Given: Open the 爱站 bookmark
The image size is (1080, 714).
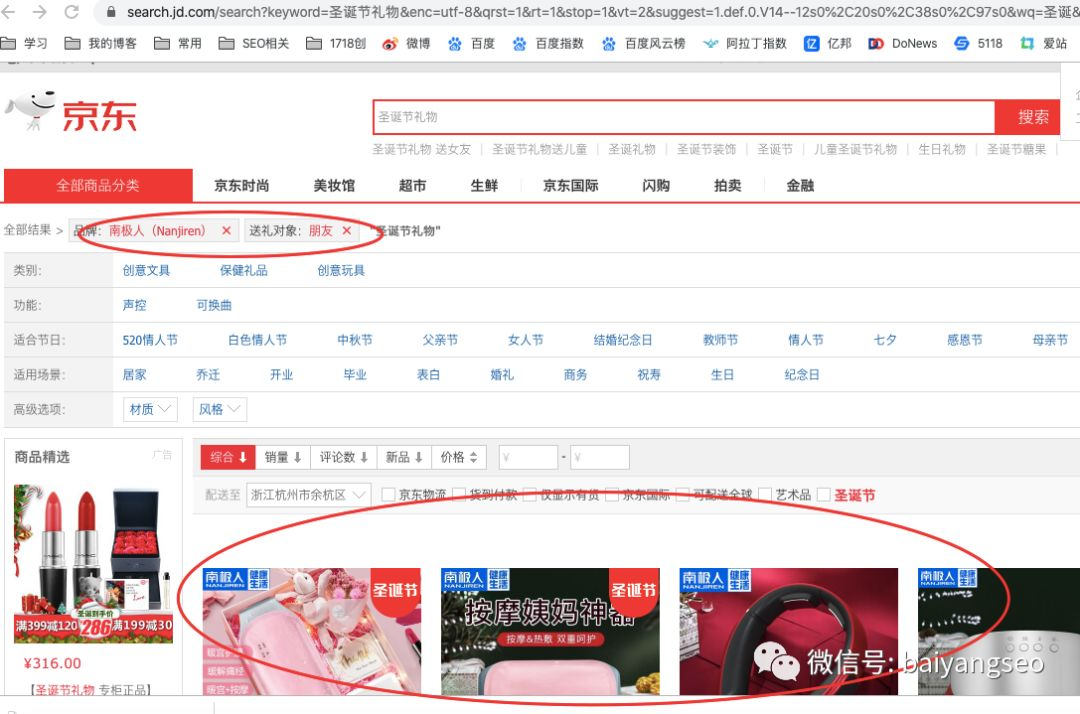Looking at the screenshot, I should [1043, 43].
